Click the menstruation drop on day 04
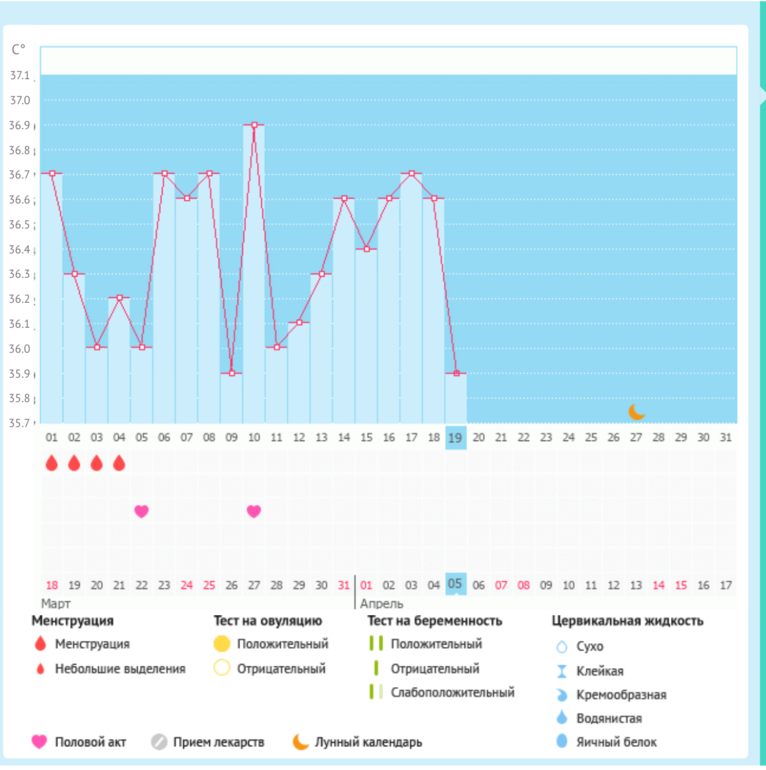 coord(119,463)
